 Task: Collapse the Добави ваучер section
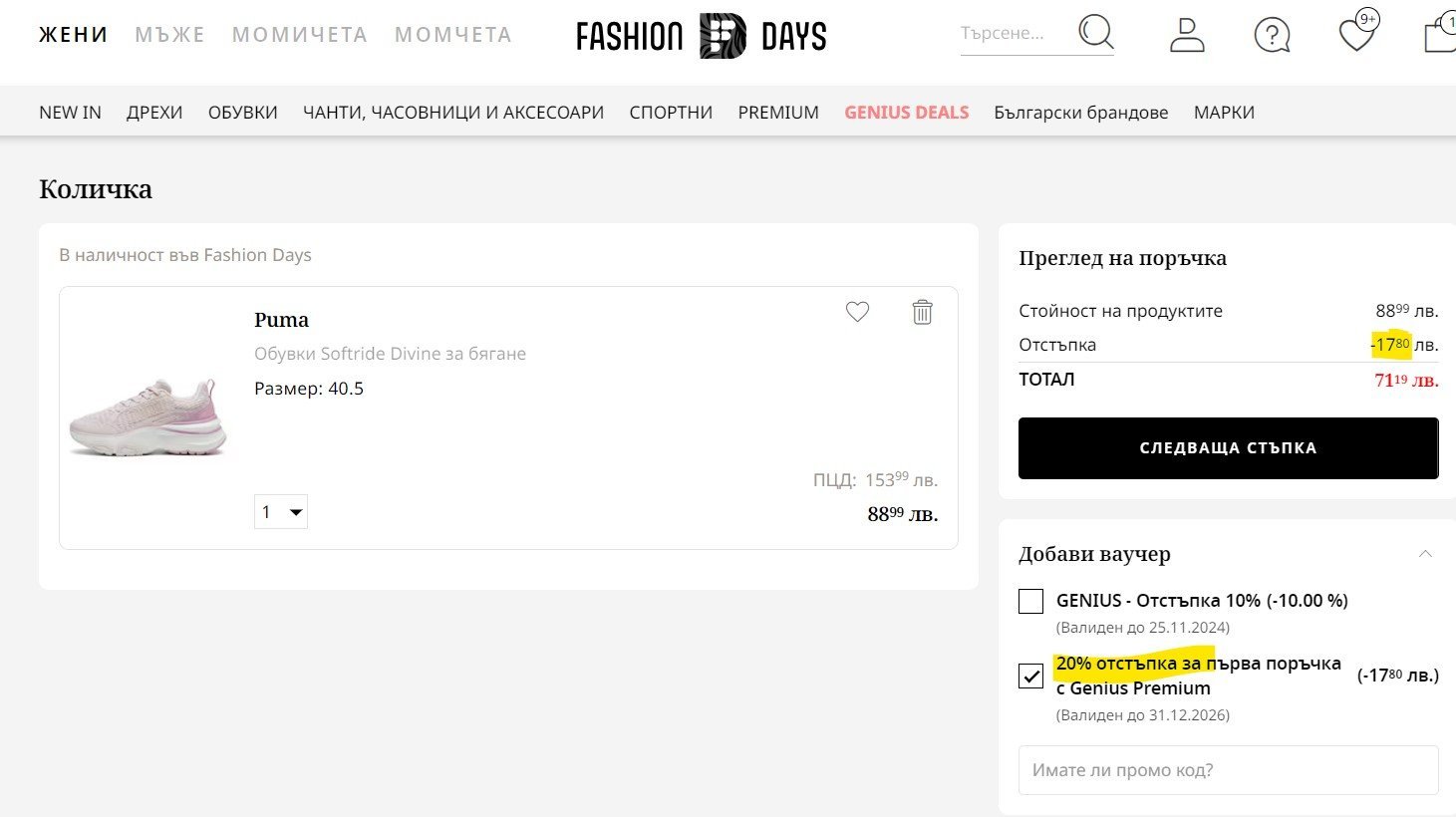click(x=1425, y=554)
